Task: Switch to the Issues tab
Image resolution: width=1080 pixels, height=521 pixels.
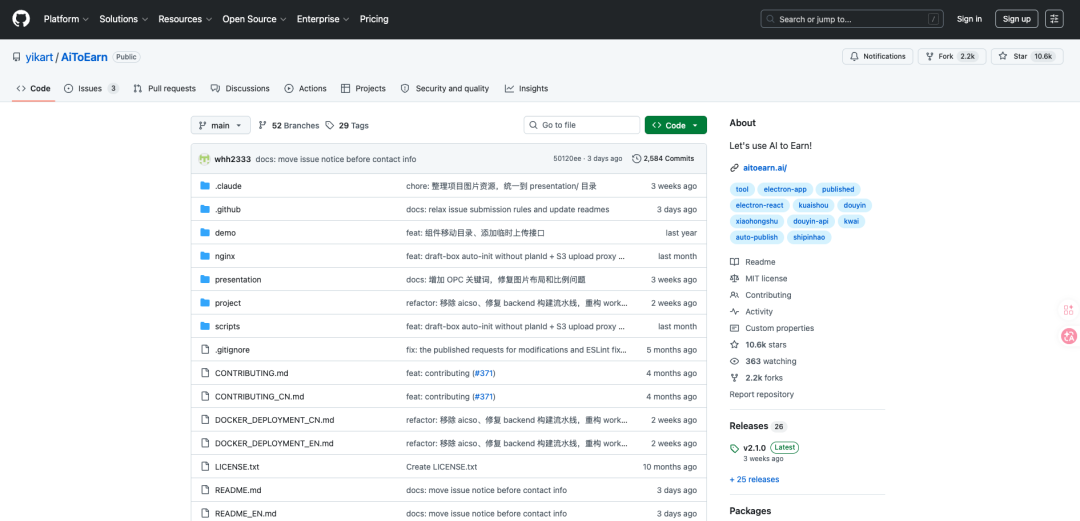Action: (x=91, y=88)
